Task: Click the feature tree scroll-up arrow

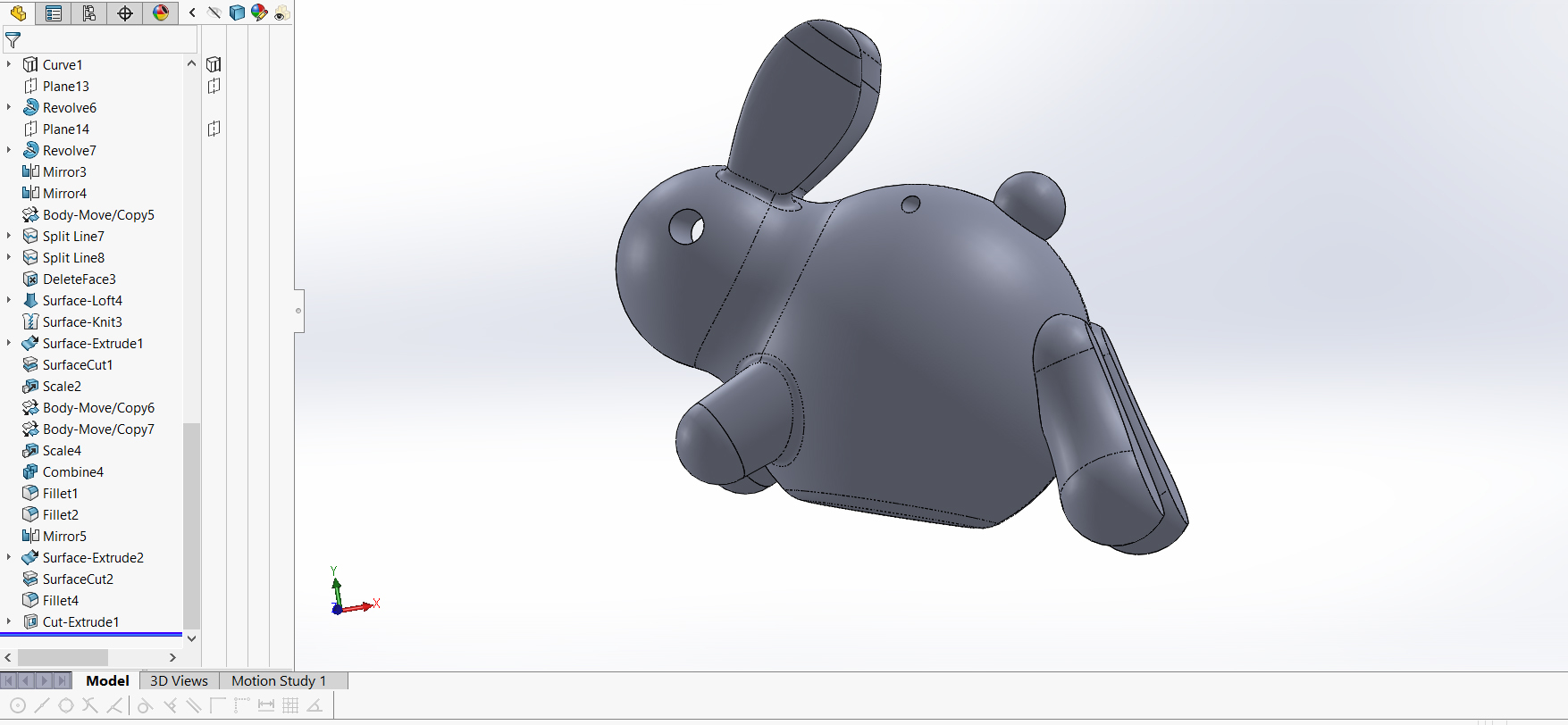Action: (x=191, y=63)
